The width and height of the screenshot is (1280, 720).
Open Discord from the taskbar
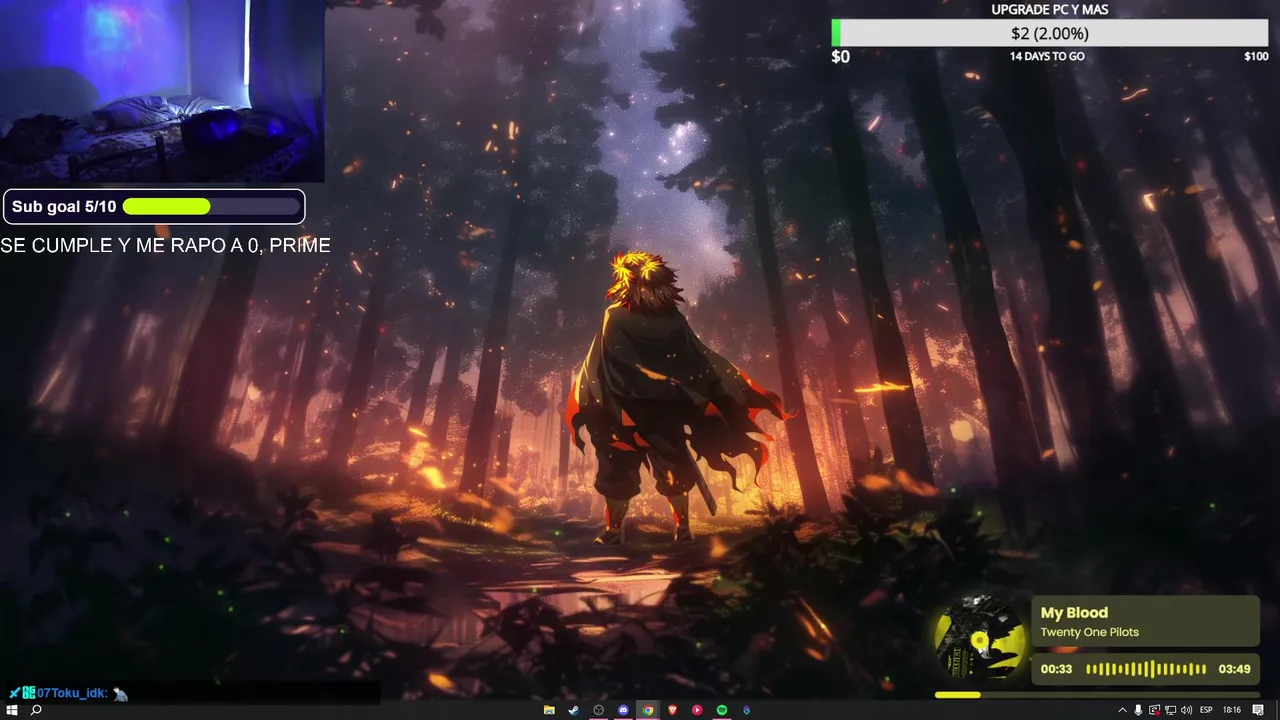[x=623, y=710]
